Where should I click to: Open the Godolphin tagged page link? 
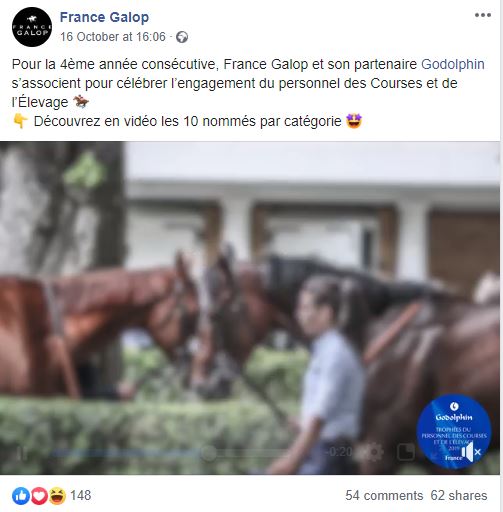click(453, 64)
